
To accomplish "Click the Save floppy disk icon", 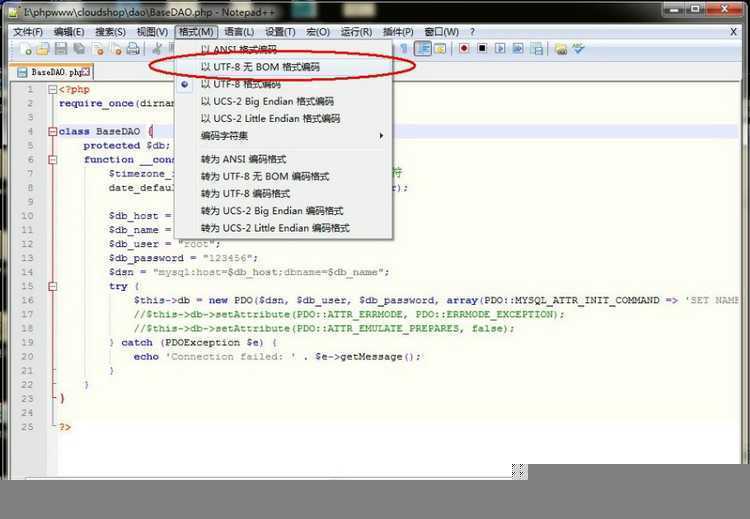I will [x=61, y=49].
